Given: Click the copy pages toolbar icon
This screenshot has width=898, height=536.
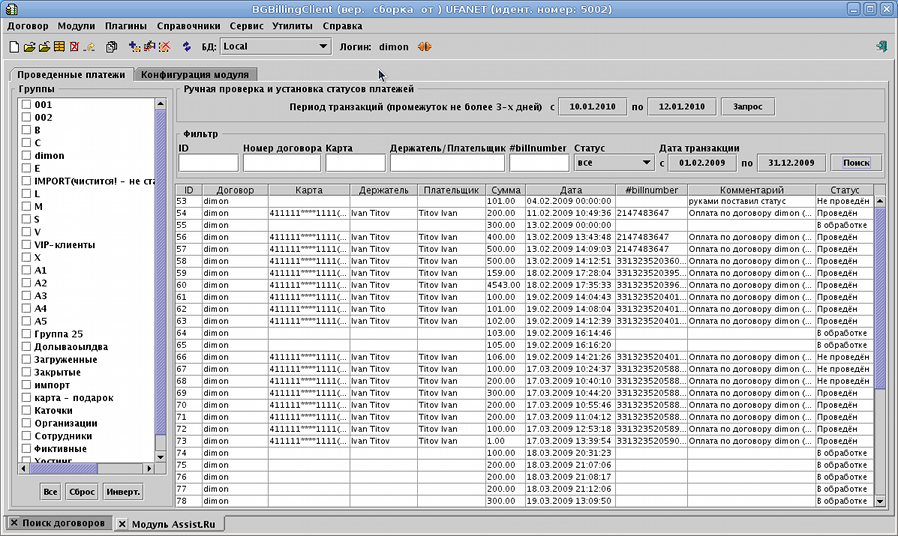Looking at the screenshot, I should pos(111,46).
